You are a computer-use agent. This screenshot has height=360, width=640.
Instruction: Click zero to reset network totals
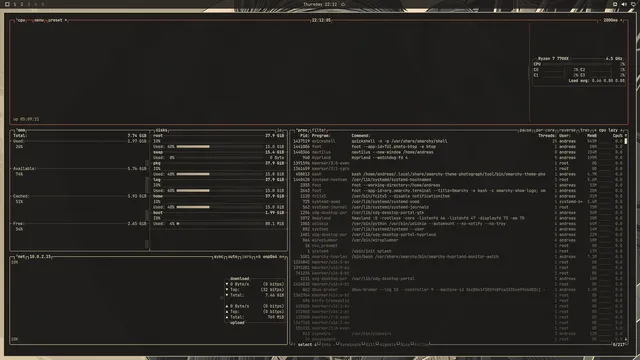point(247,257)
